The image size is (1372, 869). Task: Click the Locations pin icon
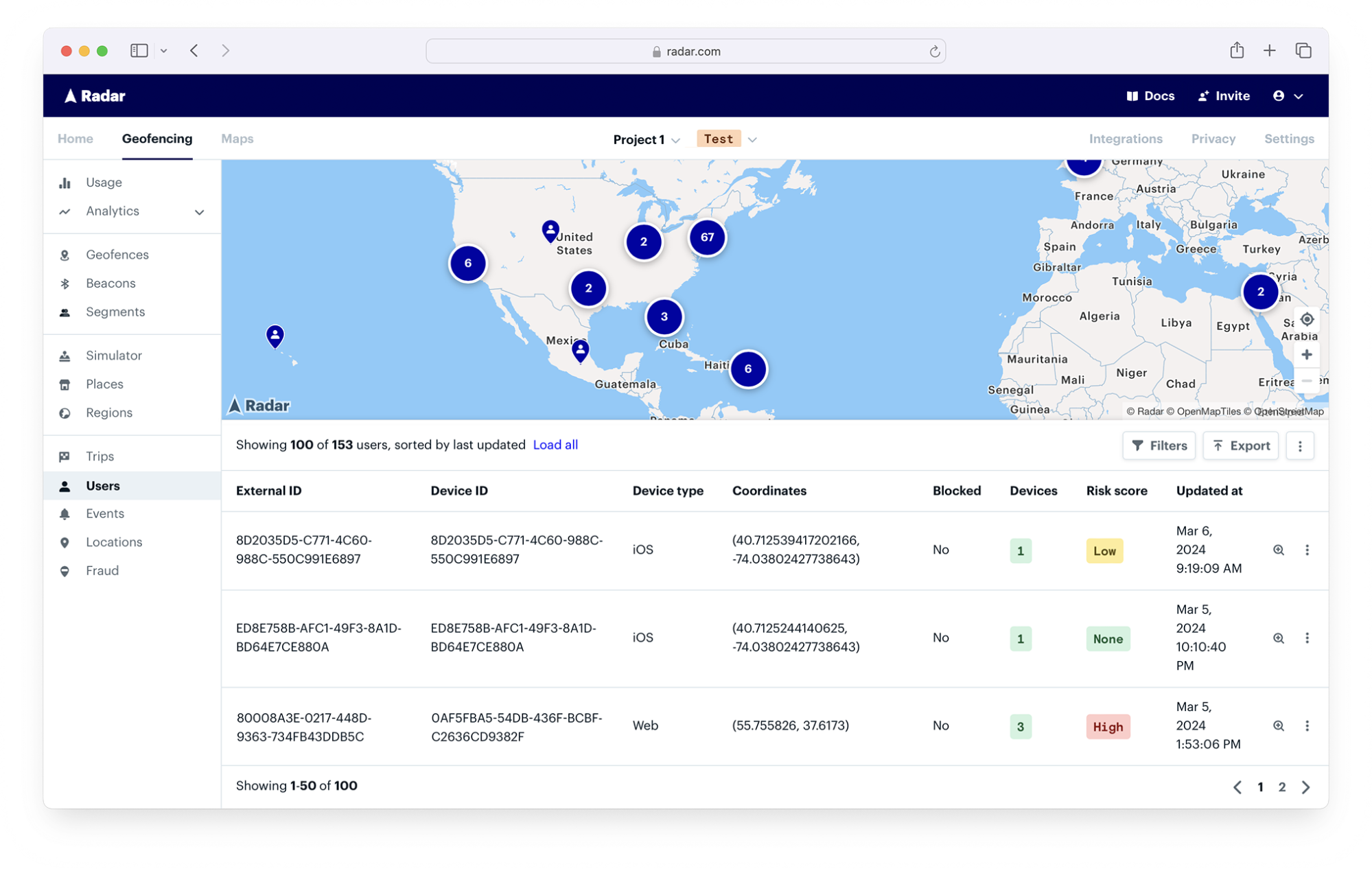(65, 542)
